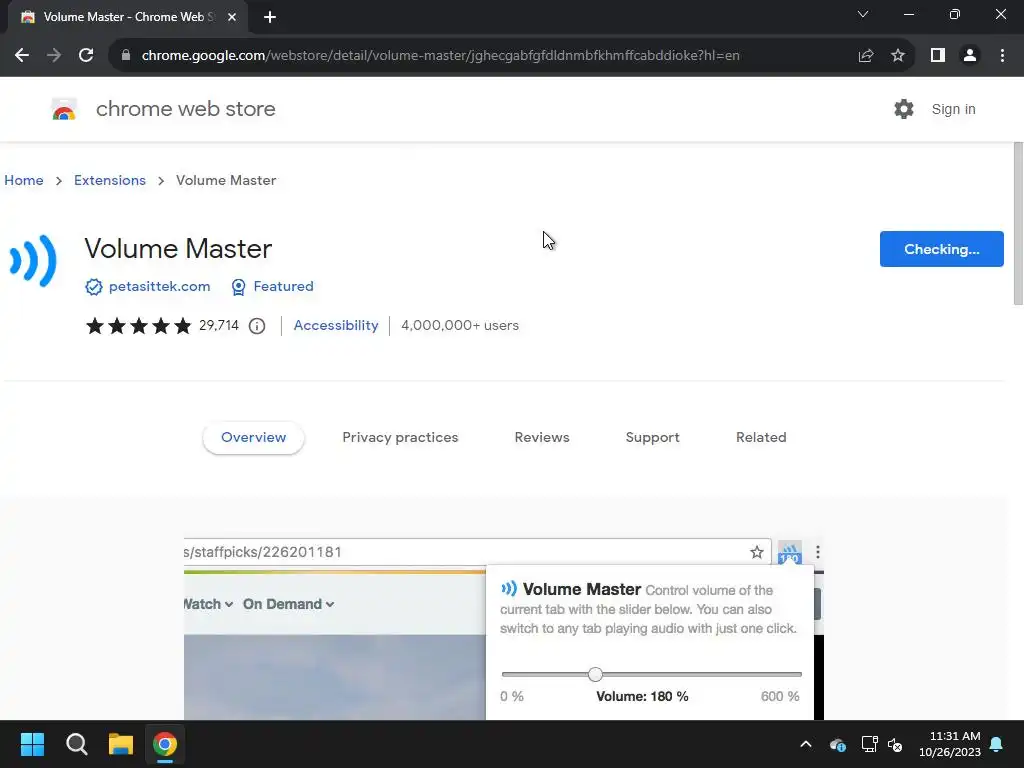Open web store settings gear
Image resolution: width=1024 pixels, height=768 pixels.
904,109
